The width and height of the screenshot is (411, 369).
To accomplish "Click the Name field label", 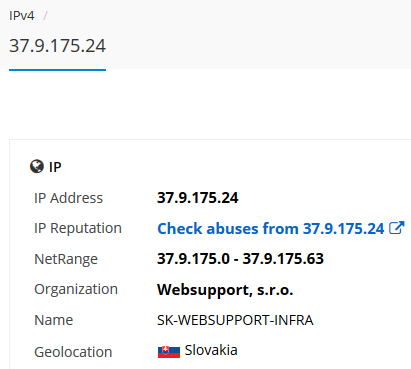I will pyautogui.click(x=53, y=320).
